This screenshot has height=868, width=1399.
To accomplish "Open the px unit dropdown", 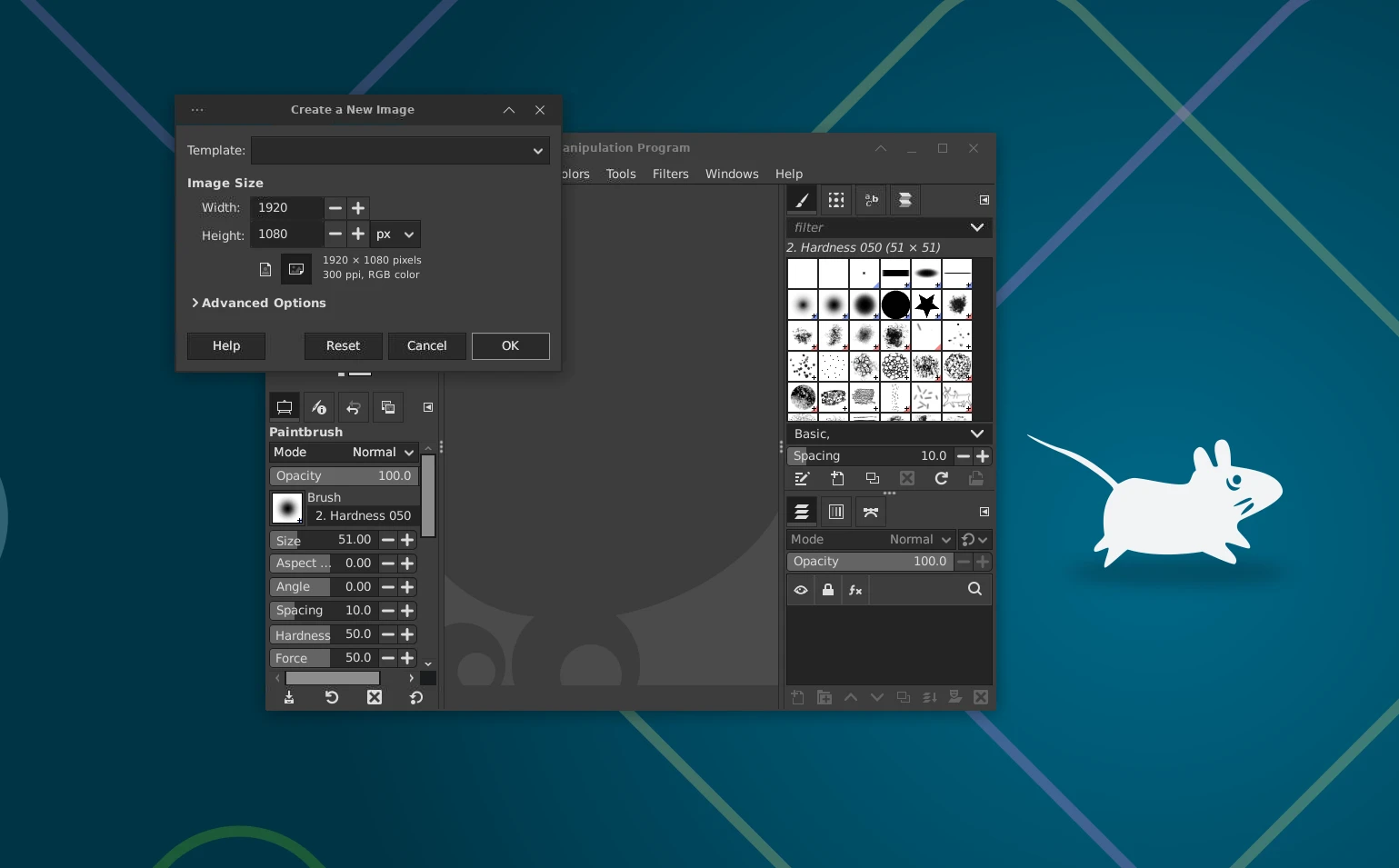I will coord(396,234).
